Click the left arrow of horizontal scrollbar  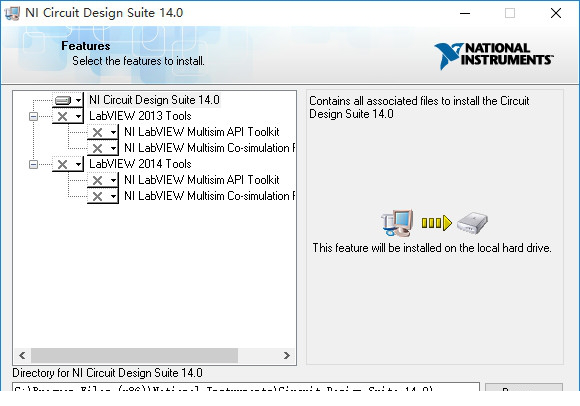22,356
